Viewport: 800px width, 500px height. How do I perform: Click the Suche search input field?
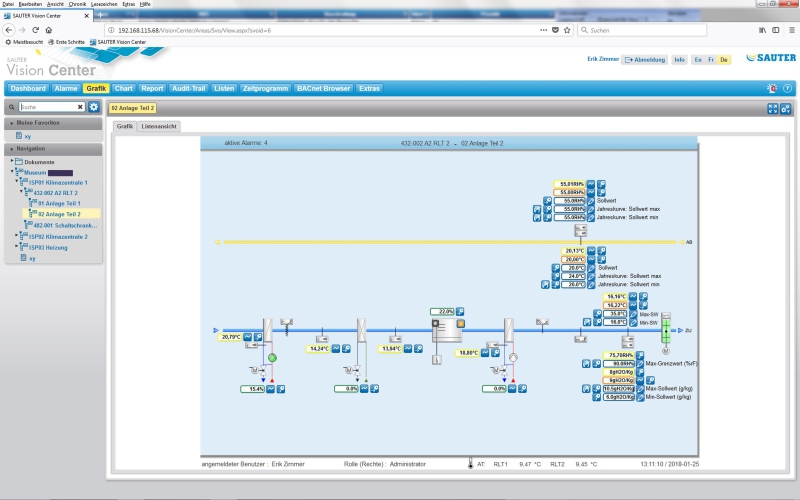coord(47,107)
